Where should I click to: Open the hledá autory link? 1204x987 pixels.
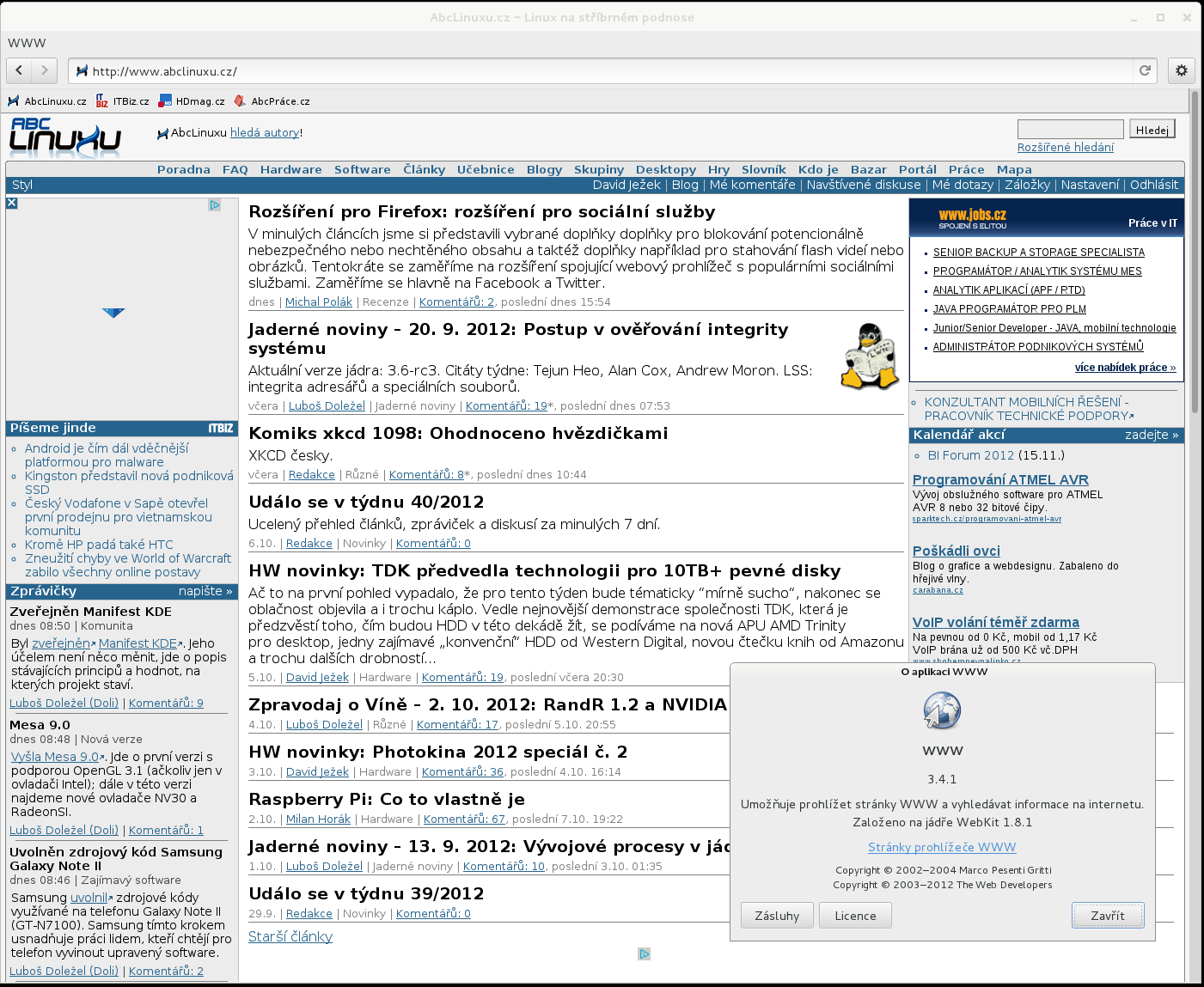[265, 132]
